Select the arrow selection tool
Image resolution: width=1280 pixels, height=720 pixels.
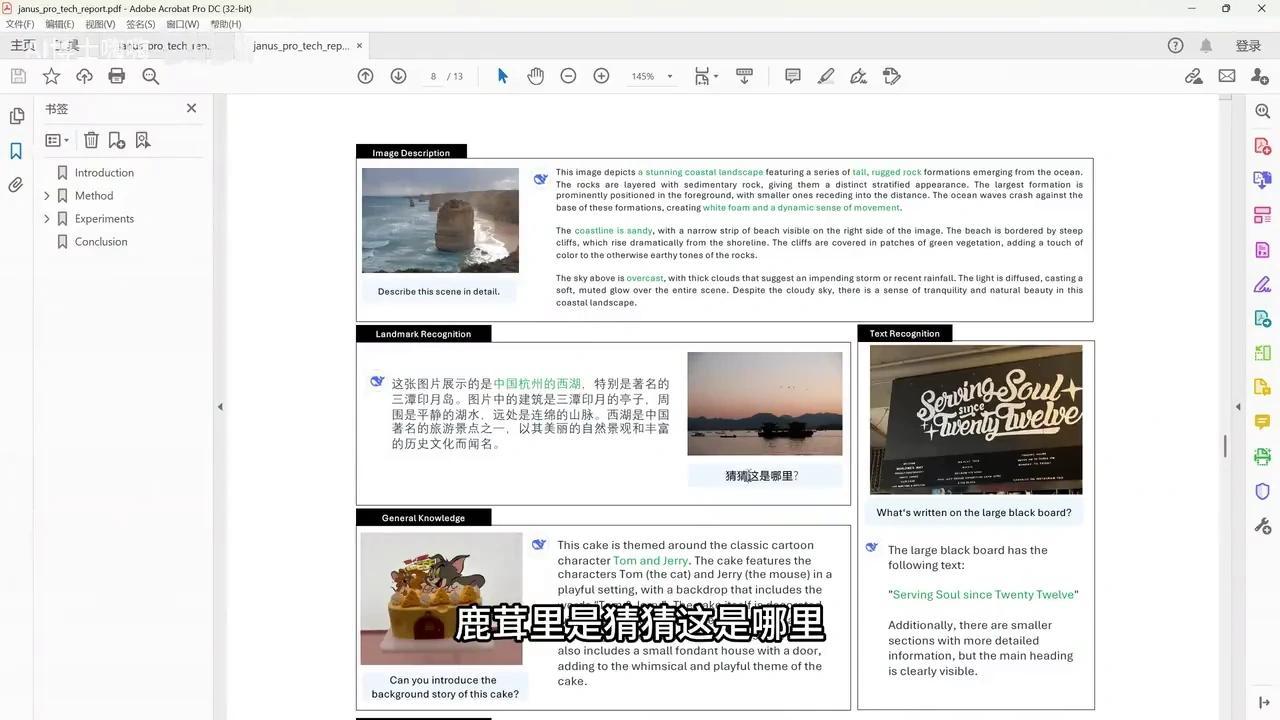(502, 75)
